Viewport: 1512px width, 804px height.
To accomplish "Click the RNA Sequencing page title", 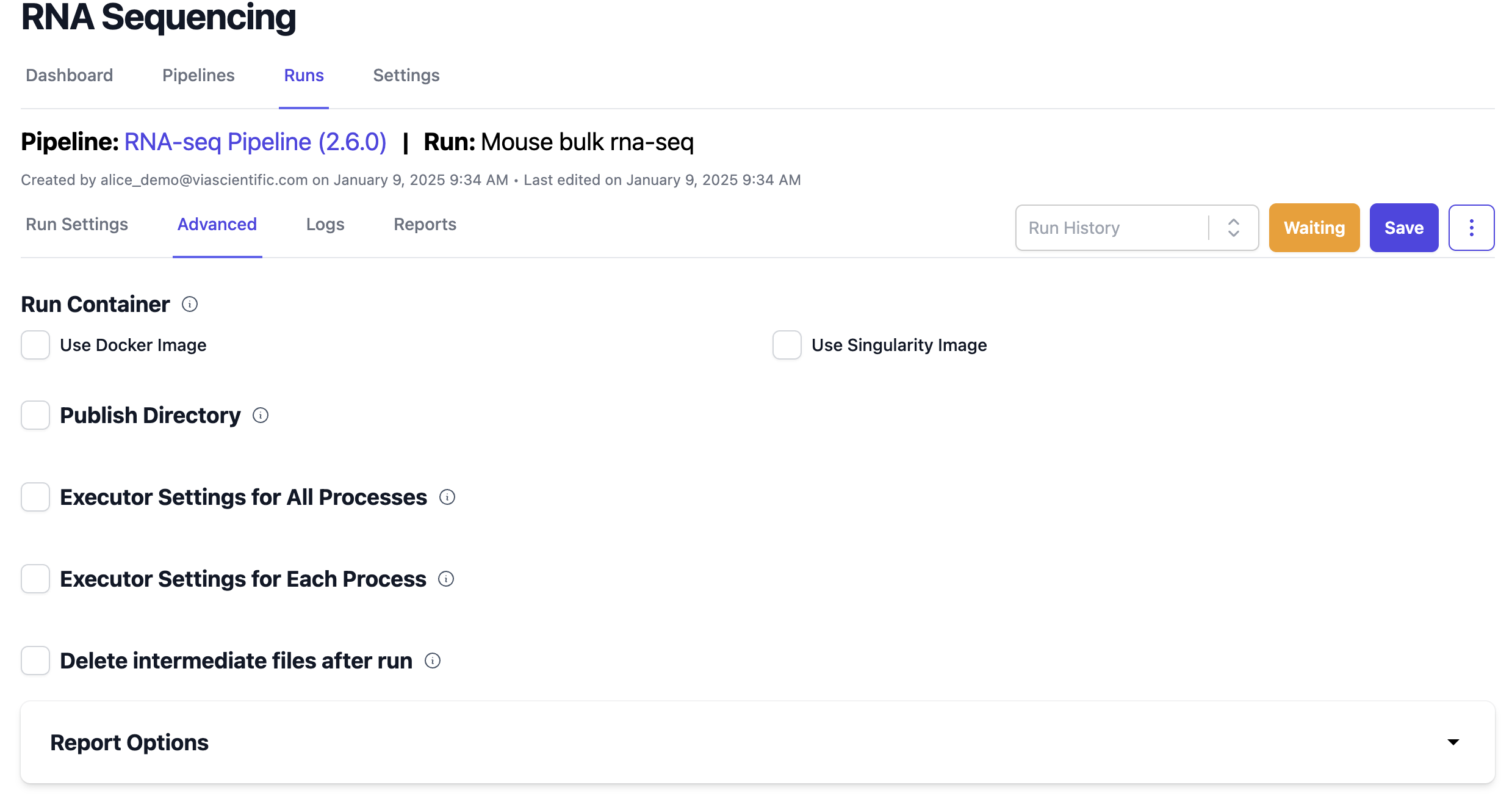I will (159, 17).
